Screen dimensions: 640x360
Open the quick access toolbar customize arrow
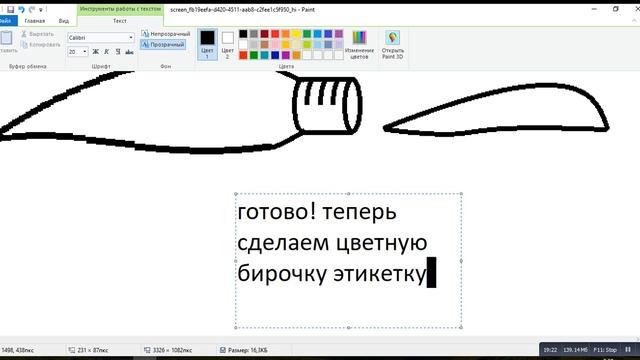point(40,9)
